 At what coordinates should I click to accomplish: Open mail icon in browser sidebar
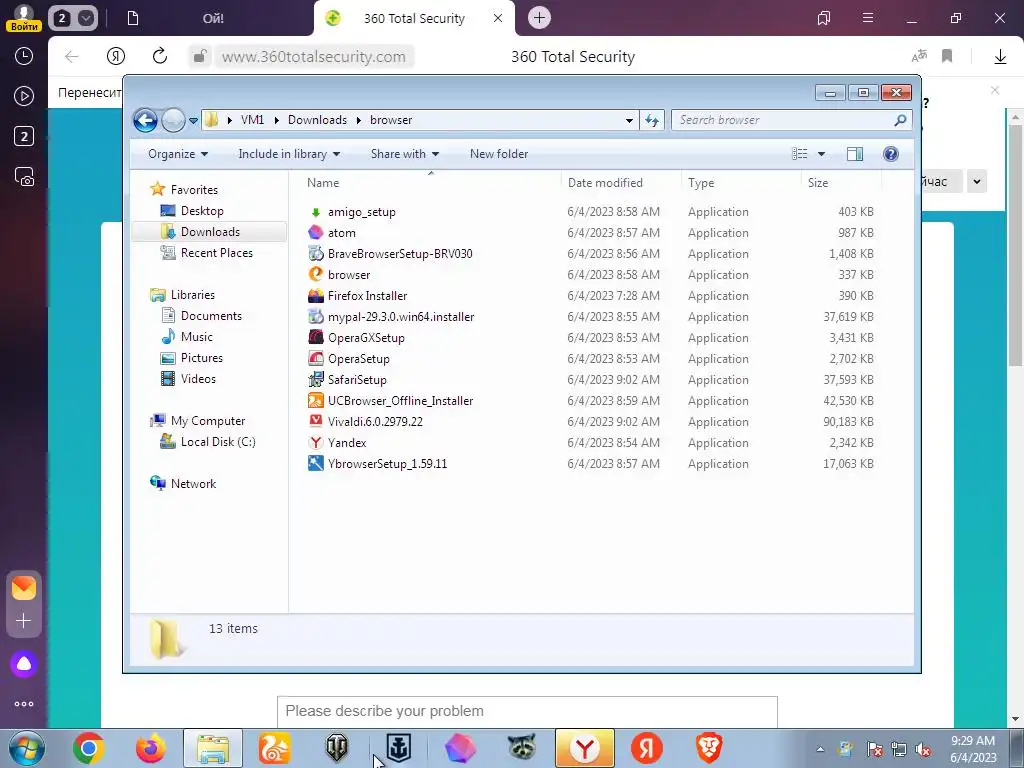24,588
